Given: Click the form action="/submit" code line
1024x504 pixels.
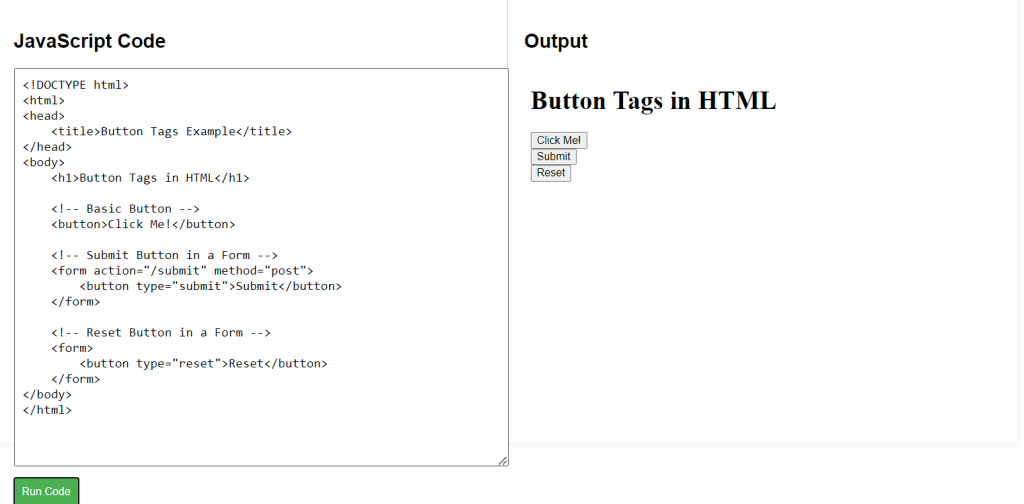Looking at the screenshot, I should [x=182, y=270].
